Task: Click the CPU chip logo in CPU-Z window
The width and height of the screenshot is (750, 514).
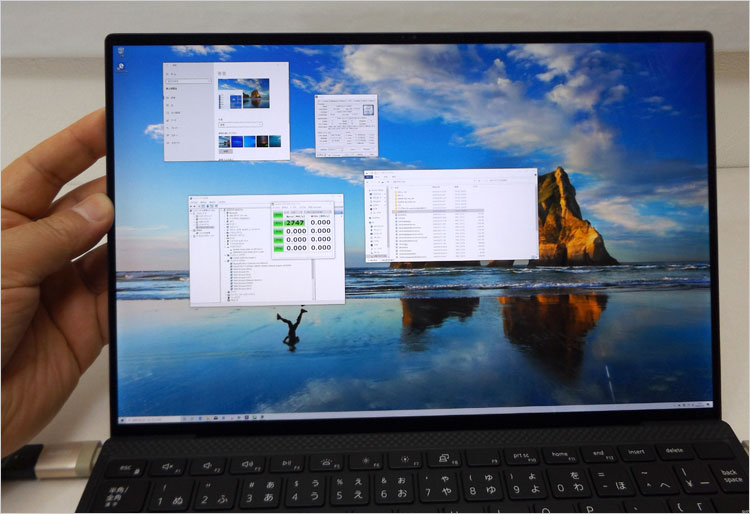Action: click(368, 110)
